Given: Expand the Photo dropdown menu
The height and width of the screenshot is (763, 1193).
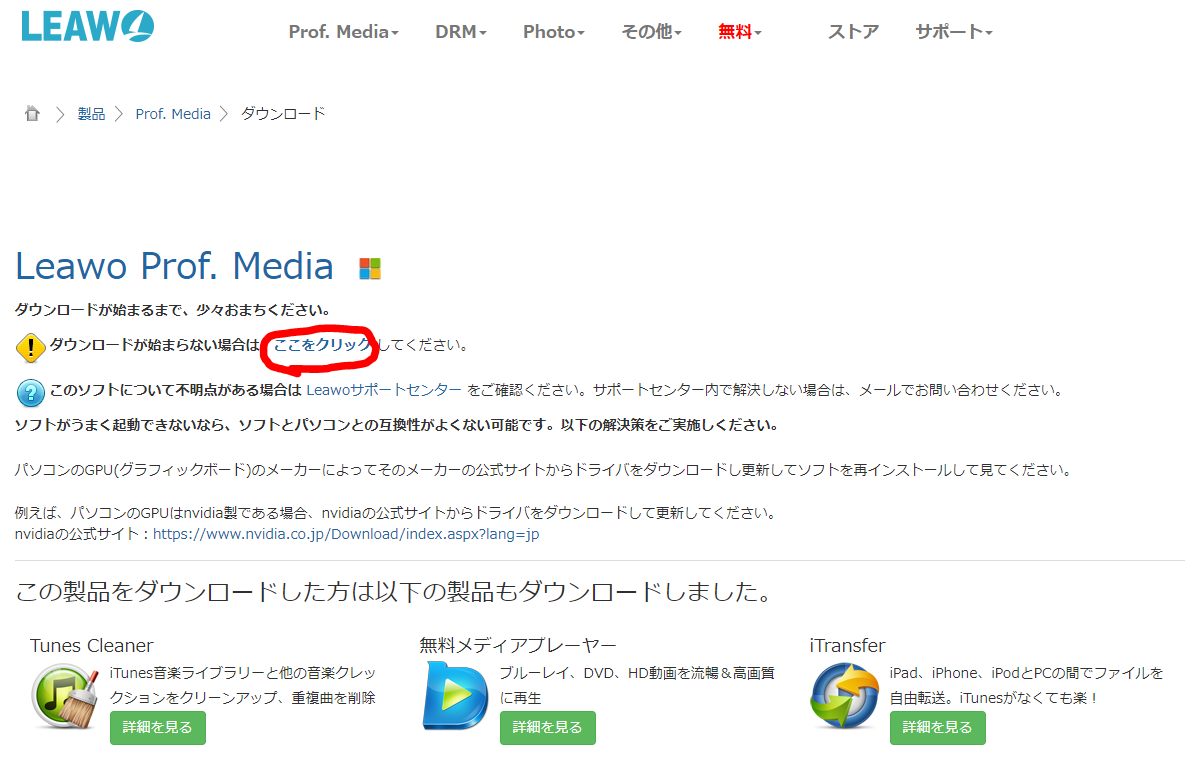Looking at the screenshot, I should 553,32.
